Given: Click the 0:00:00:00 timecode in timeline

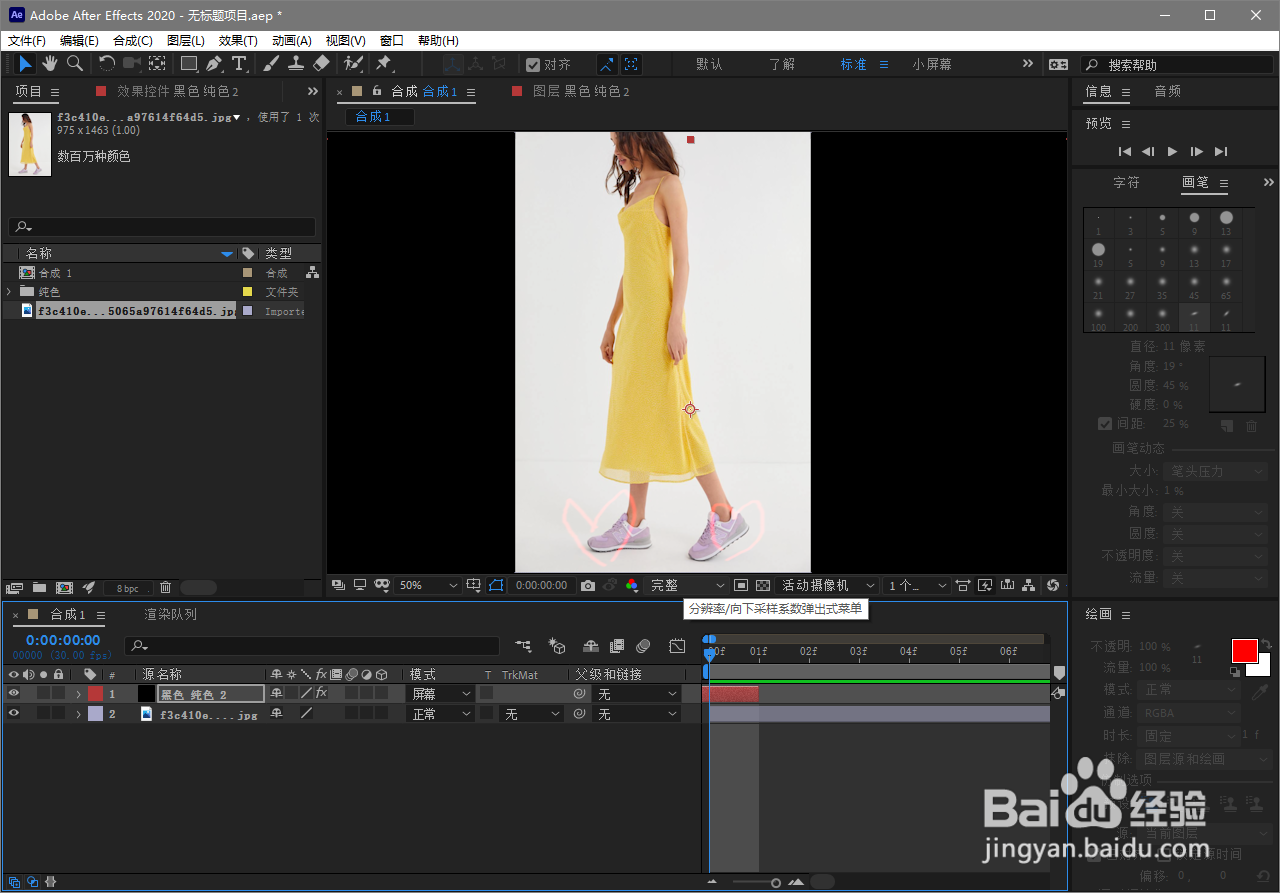Looking at the screenshot, I should point(63,640).
